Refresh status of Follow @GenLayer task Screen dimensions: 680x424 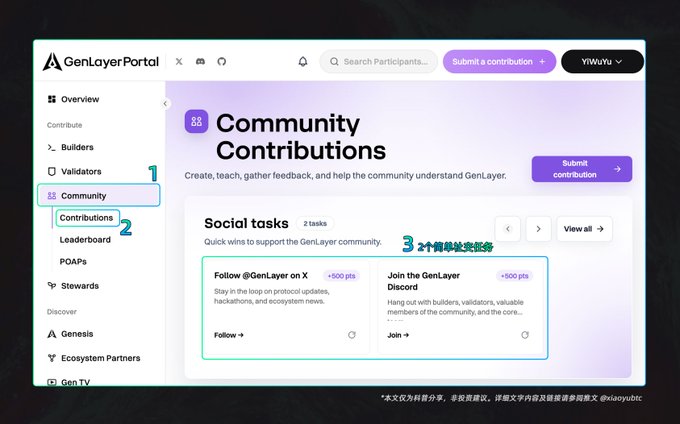pyautogui.click(x=352, y=335)
